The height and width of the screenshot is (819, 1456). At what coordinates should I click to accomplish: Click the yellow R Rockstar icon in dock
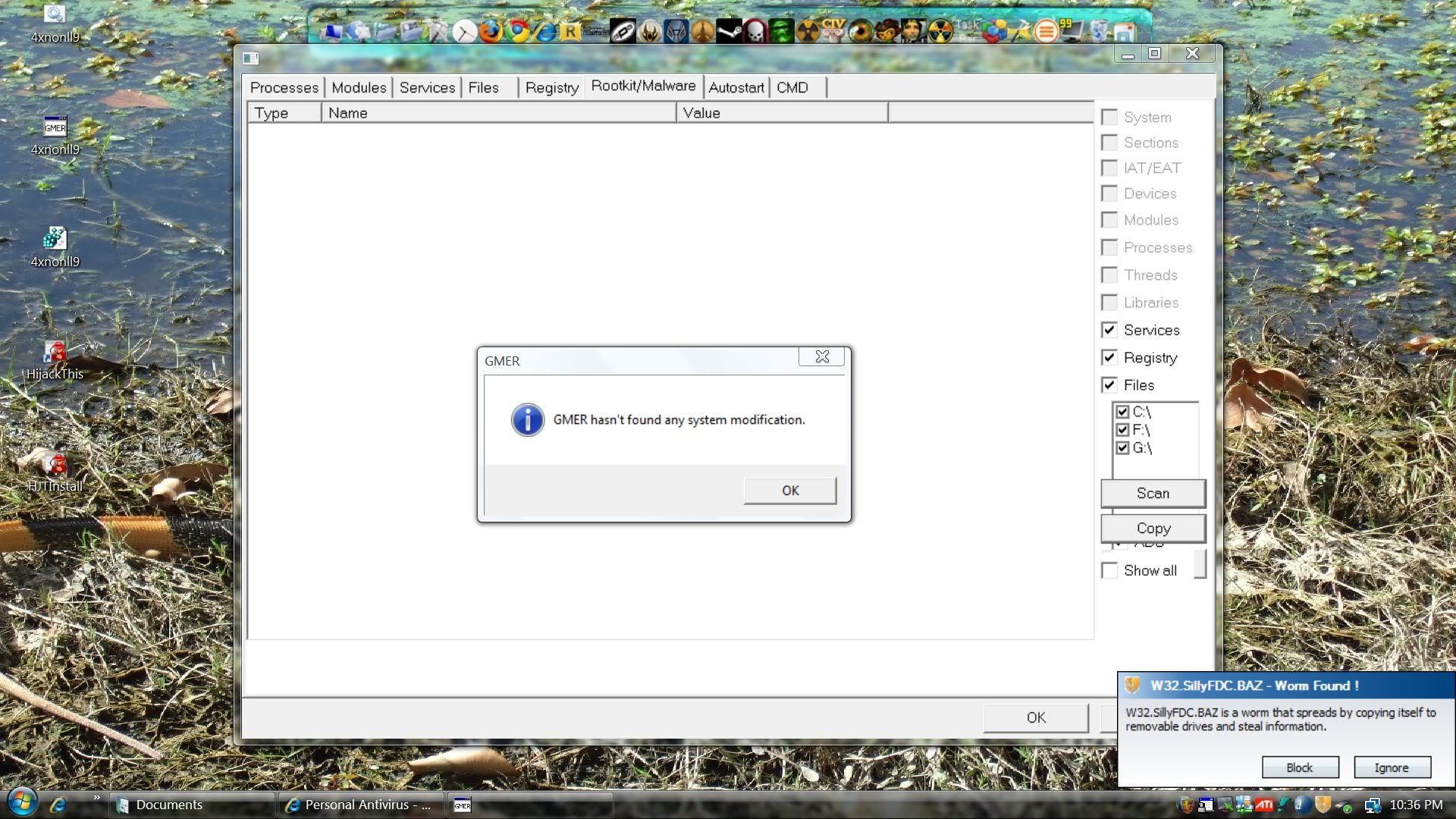[x=570, y=32]
